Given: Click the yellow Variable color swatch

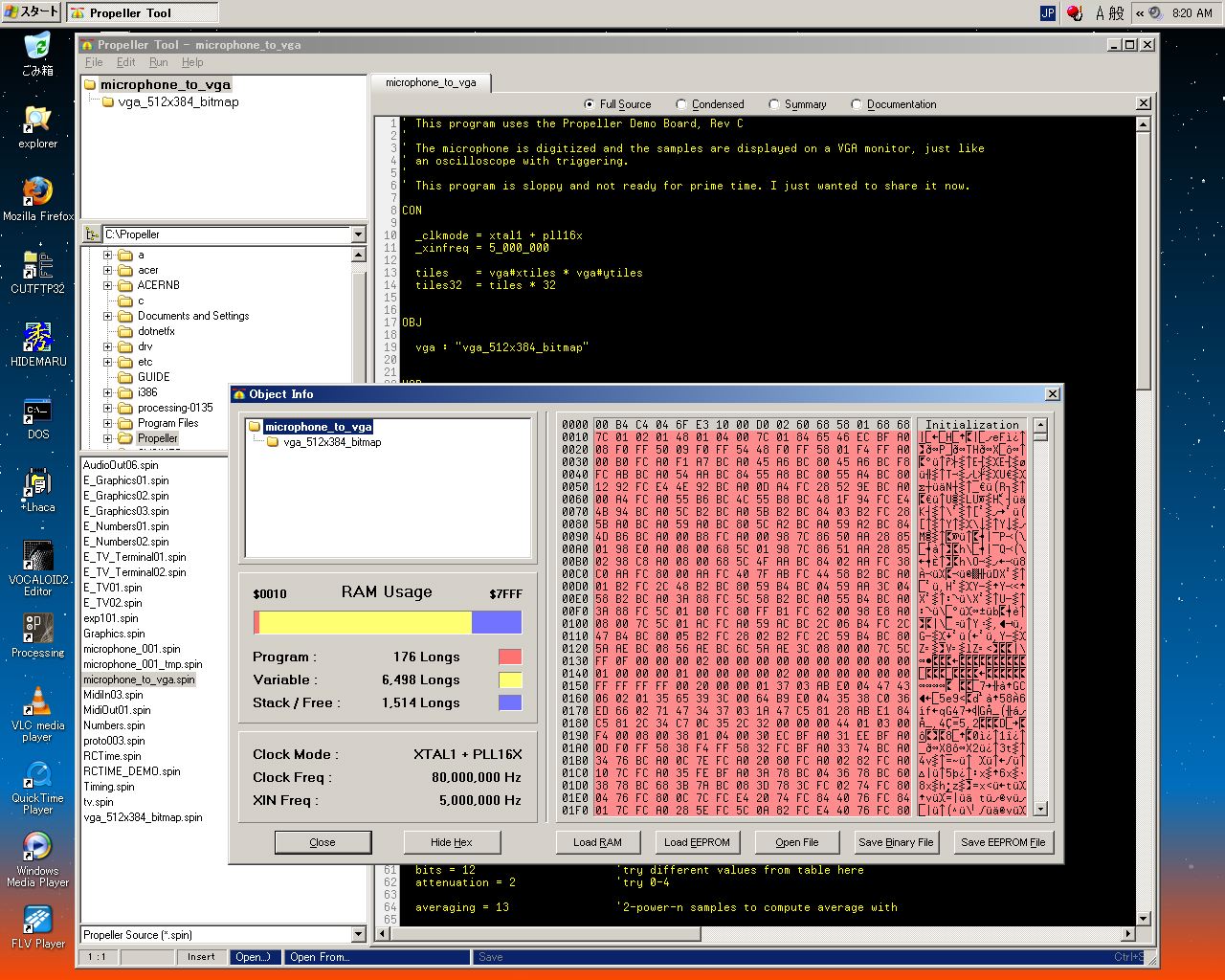Looking at the screenshot, I should point(510,679).
